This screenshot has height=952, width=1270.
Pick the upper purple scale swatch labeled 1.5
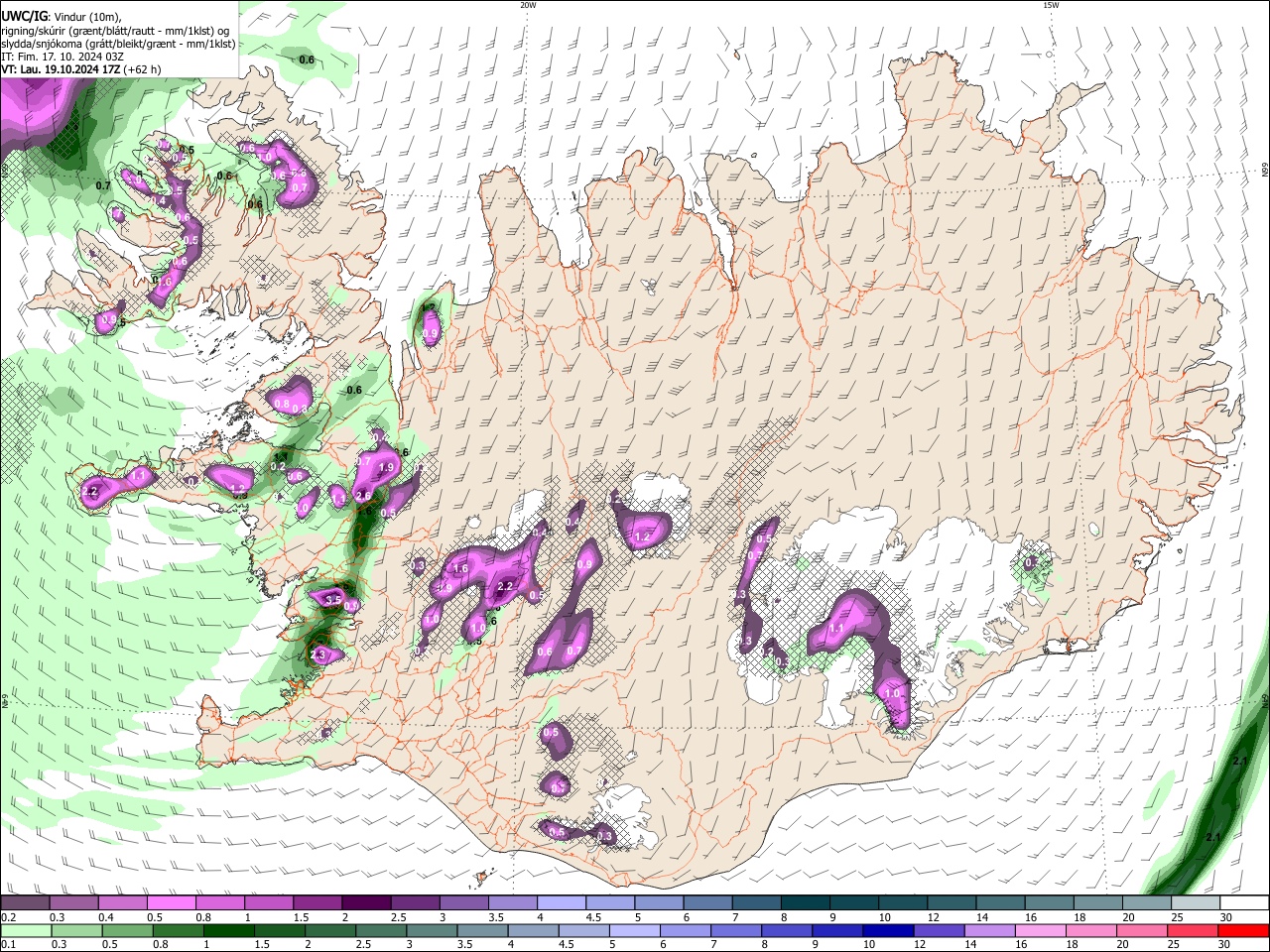coord(317,903)
